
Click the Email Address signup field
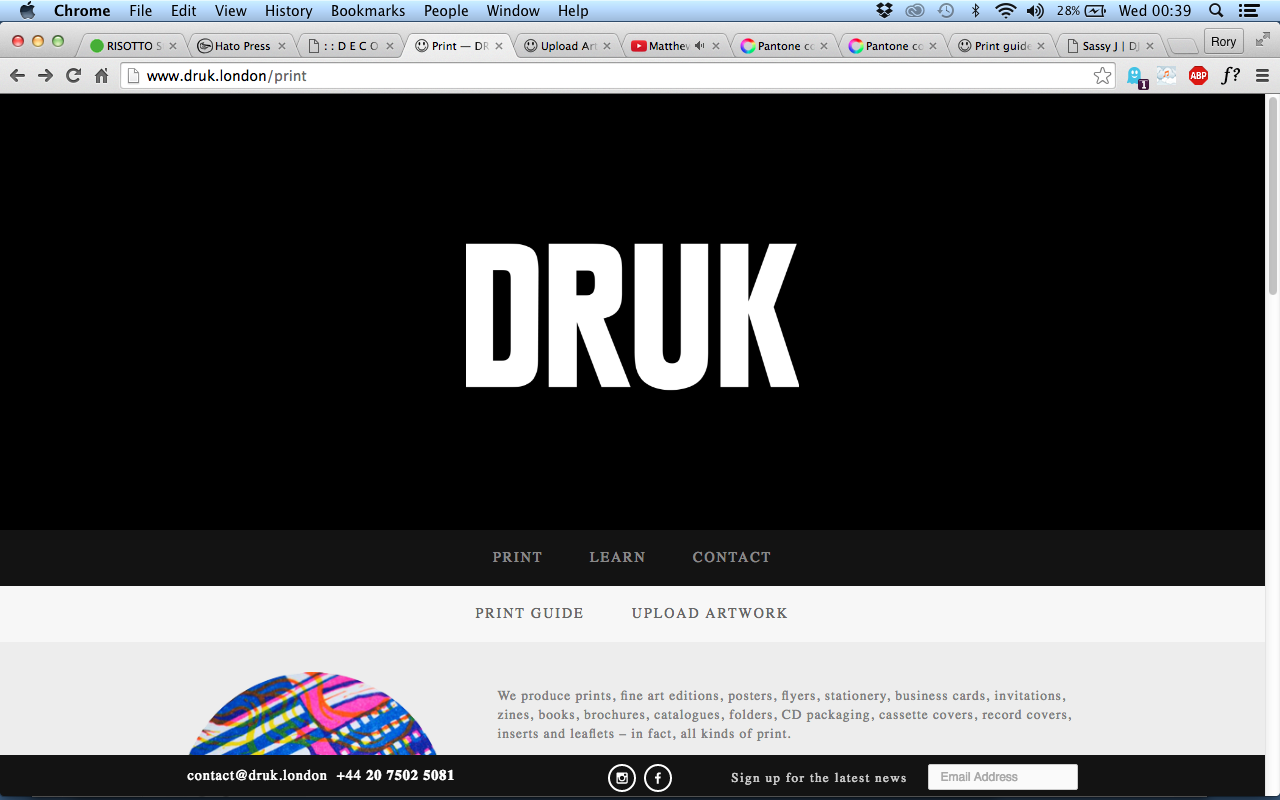(x=1003, y=777)
